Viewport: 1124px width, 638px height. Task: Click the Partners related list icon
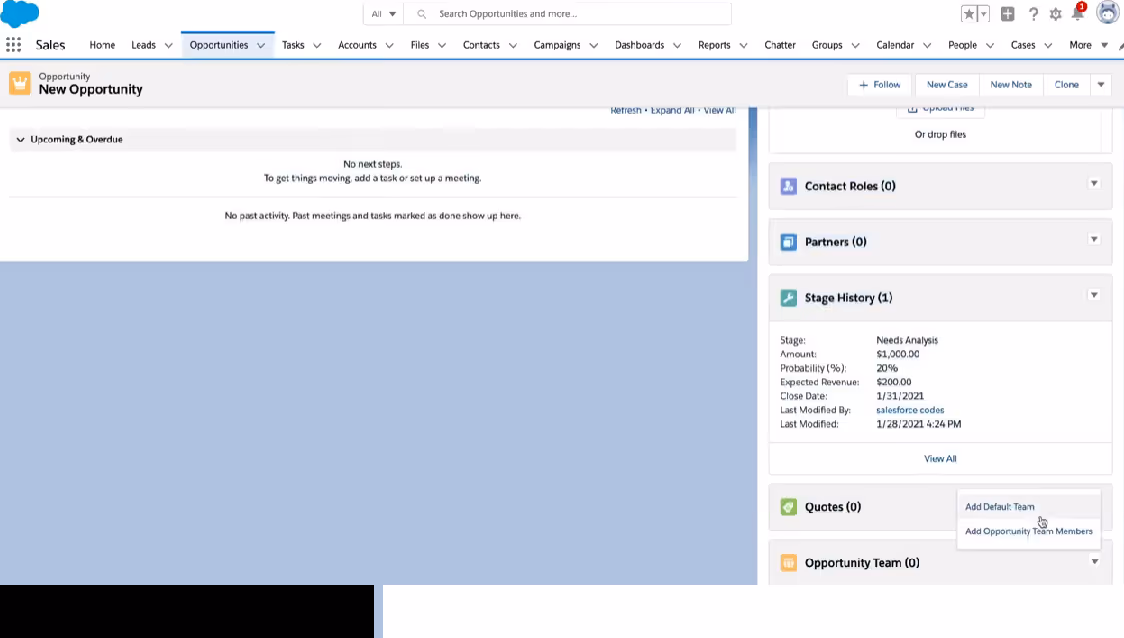pyautogui.click(x=788, y=241)
